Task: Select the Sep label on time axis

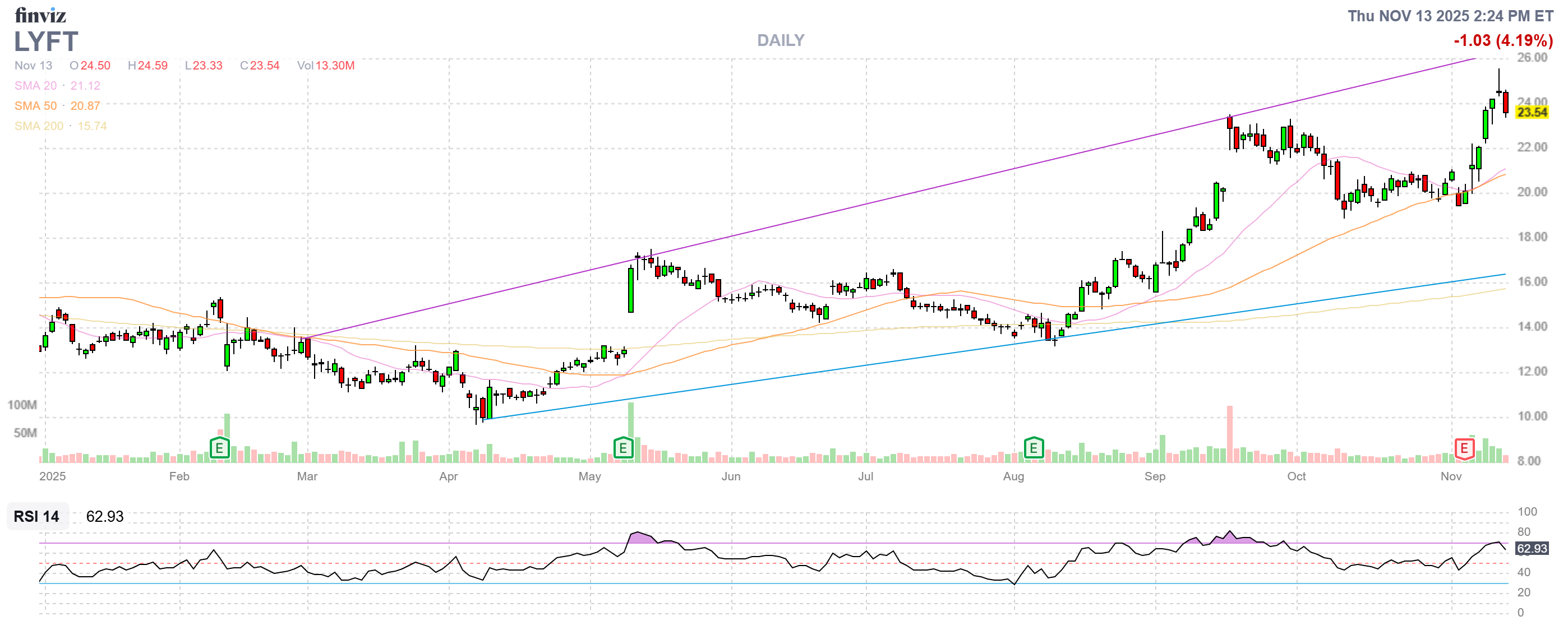Action: point(1155,476)
